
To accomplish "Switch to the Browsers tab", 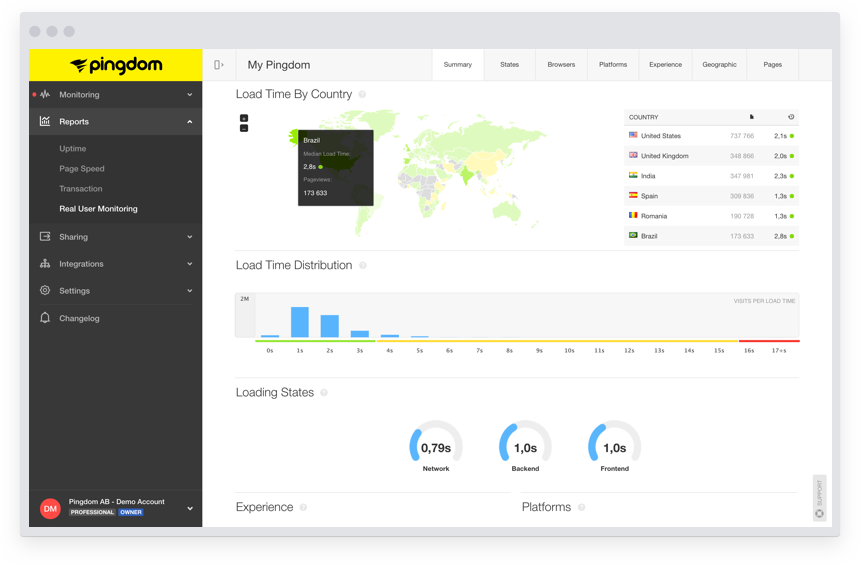I will click(x=561, y=65).
